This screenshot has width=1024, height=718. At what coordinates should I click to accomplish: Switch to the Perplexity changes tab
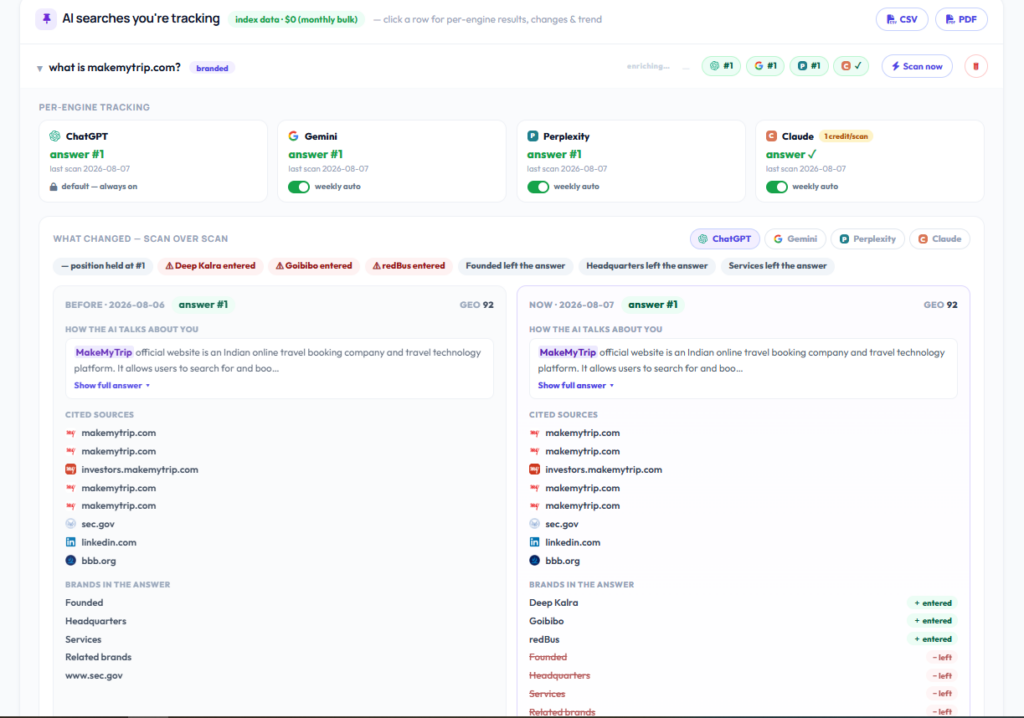(867, 239)
